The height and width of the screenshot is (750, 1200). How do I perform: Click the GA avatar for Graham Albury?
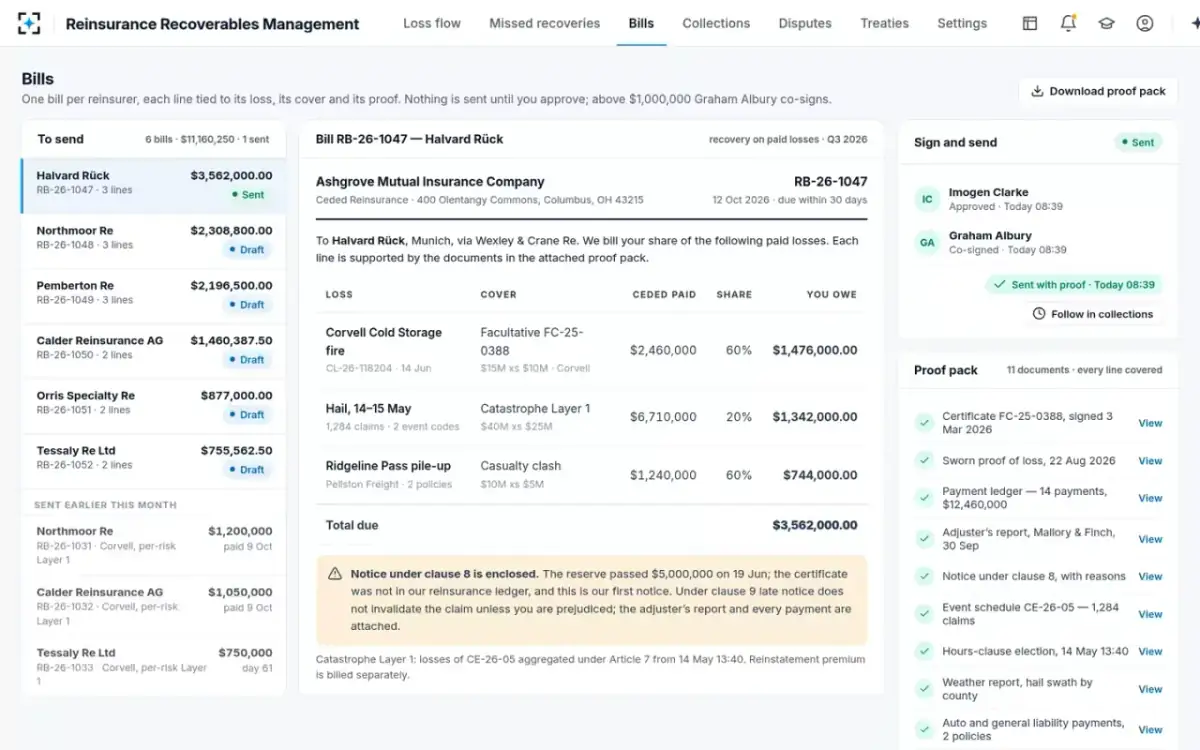(927, 242)
